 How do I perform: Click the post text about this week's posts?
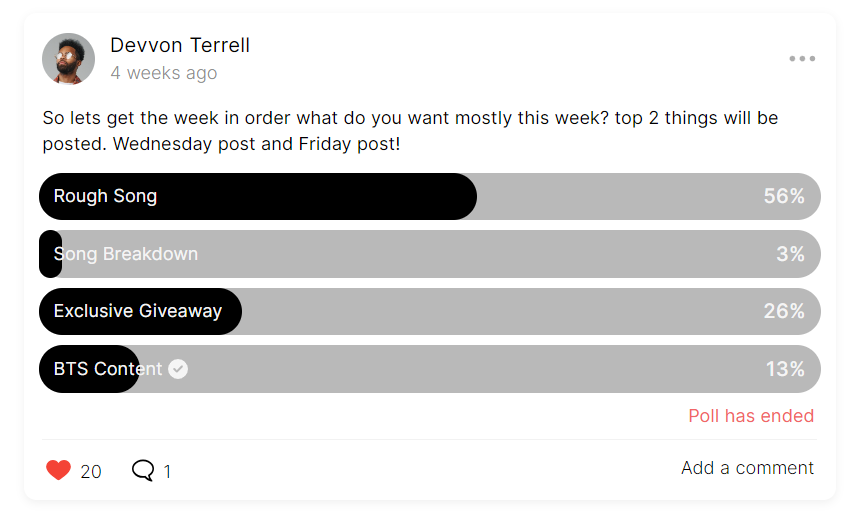(x=410, y=131)
